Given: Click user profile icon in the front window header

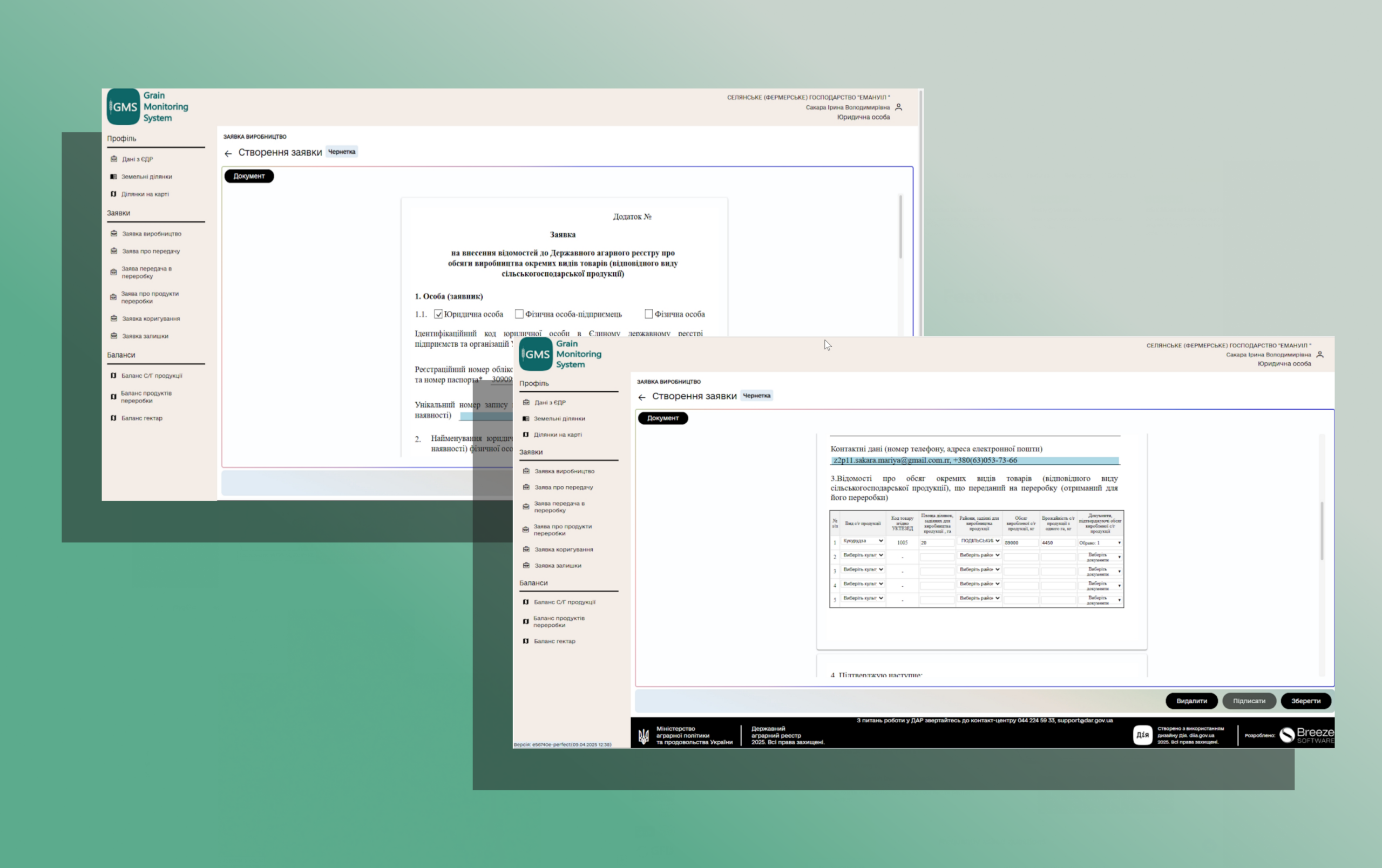Looking at the screenshot, I should pos(1319,355).
